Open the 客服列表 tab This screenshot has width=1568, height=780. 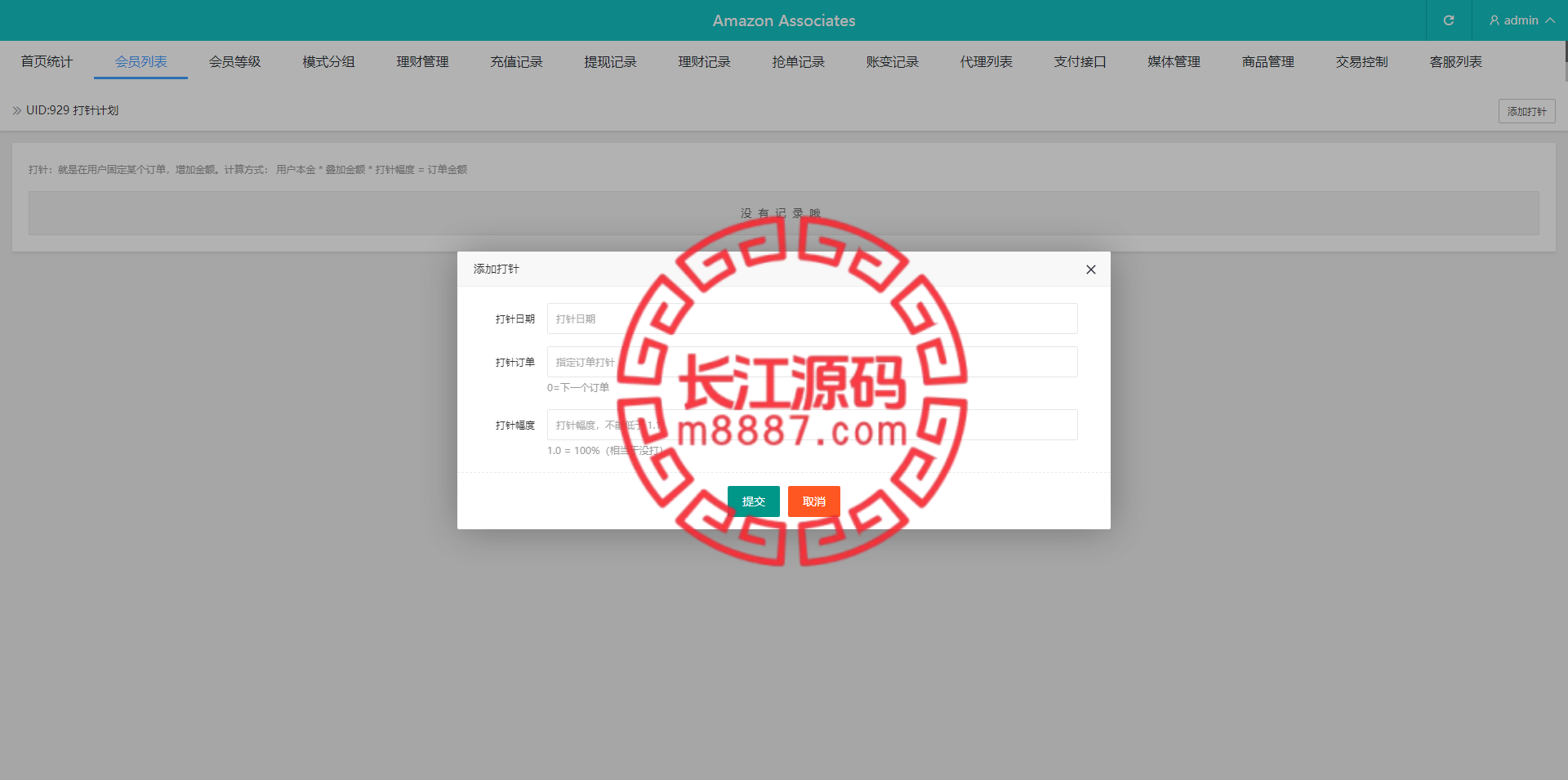pyautogui.click(x=1455, y=61)
